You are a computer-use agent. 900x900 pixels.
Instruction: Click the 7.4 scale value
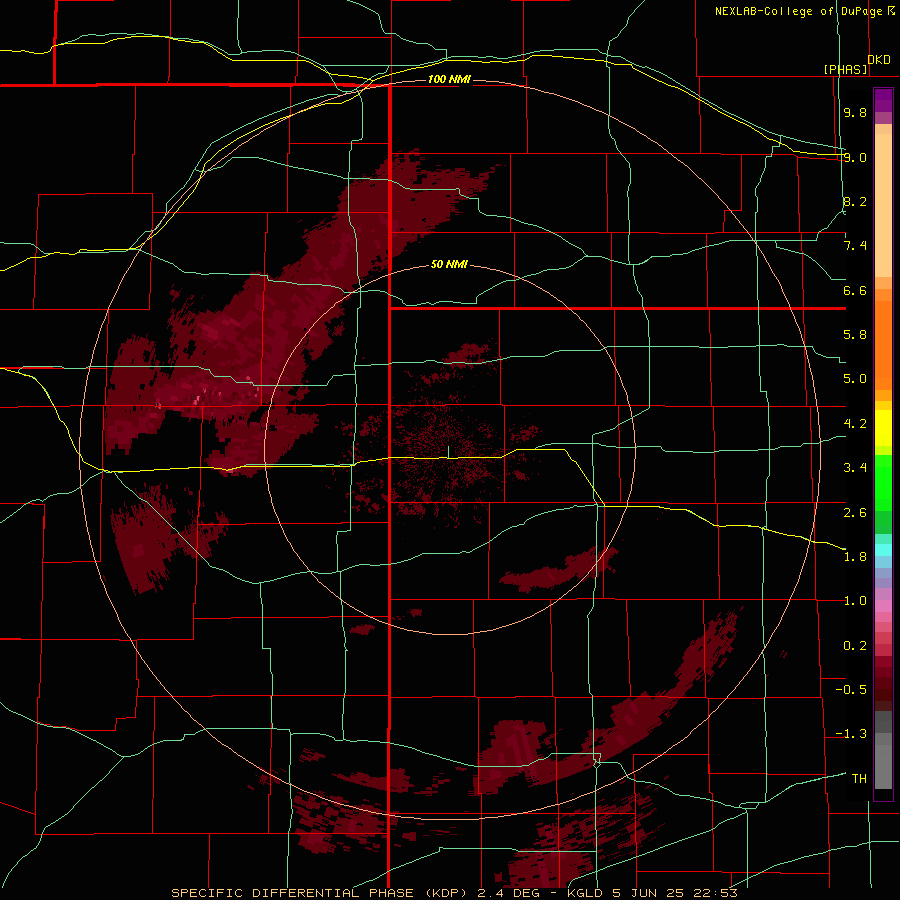(855, 246)
